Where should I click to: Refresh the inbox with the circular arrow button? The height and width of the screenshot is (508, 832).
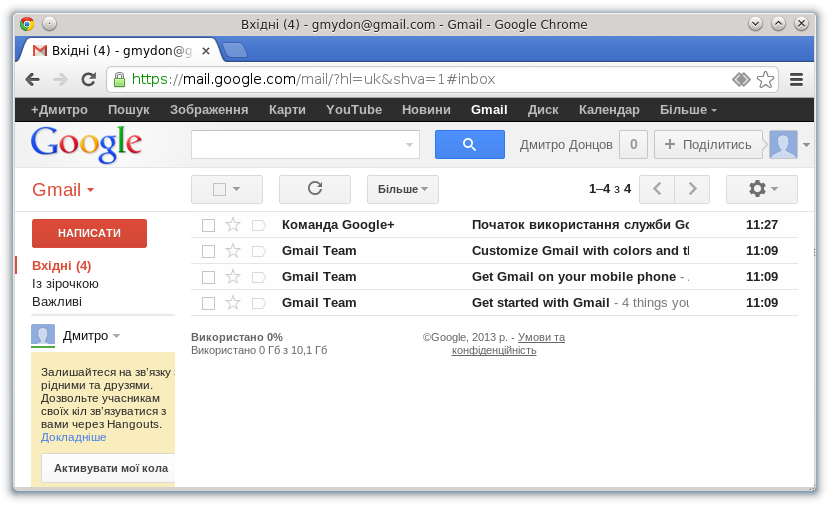[315, 189]
